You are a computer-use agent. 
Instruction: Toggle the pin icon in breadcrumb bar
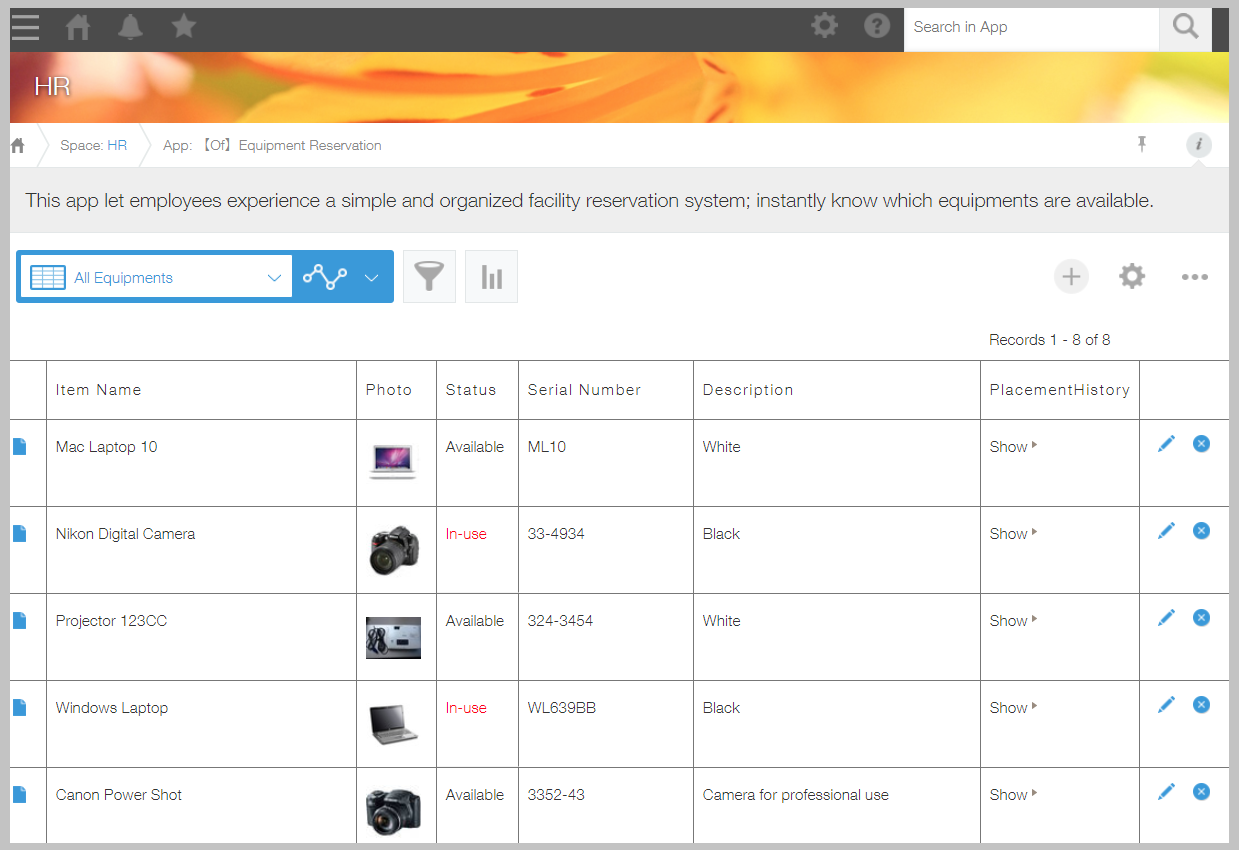click(x=1142, y=145)
